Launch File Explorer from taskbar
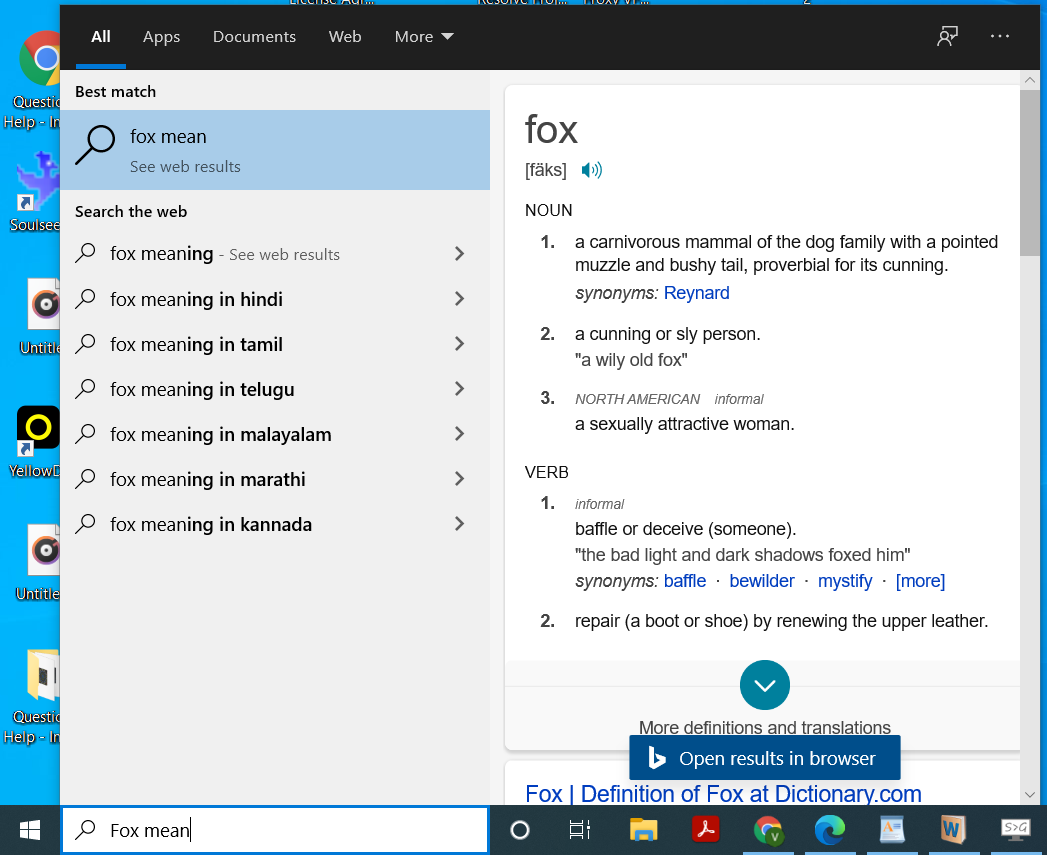Image resolution: width=1047 pixels, height=855 pixels. pos(643,830)
